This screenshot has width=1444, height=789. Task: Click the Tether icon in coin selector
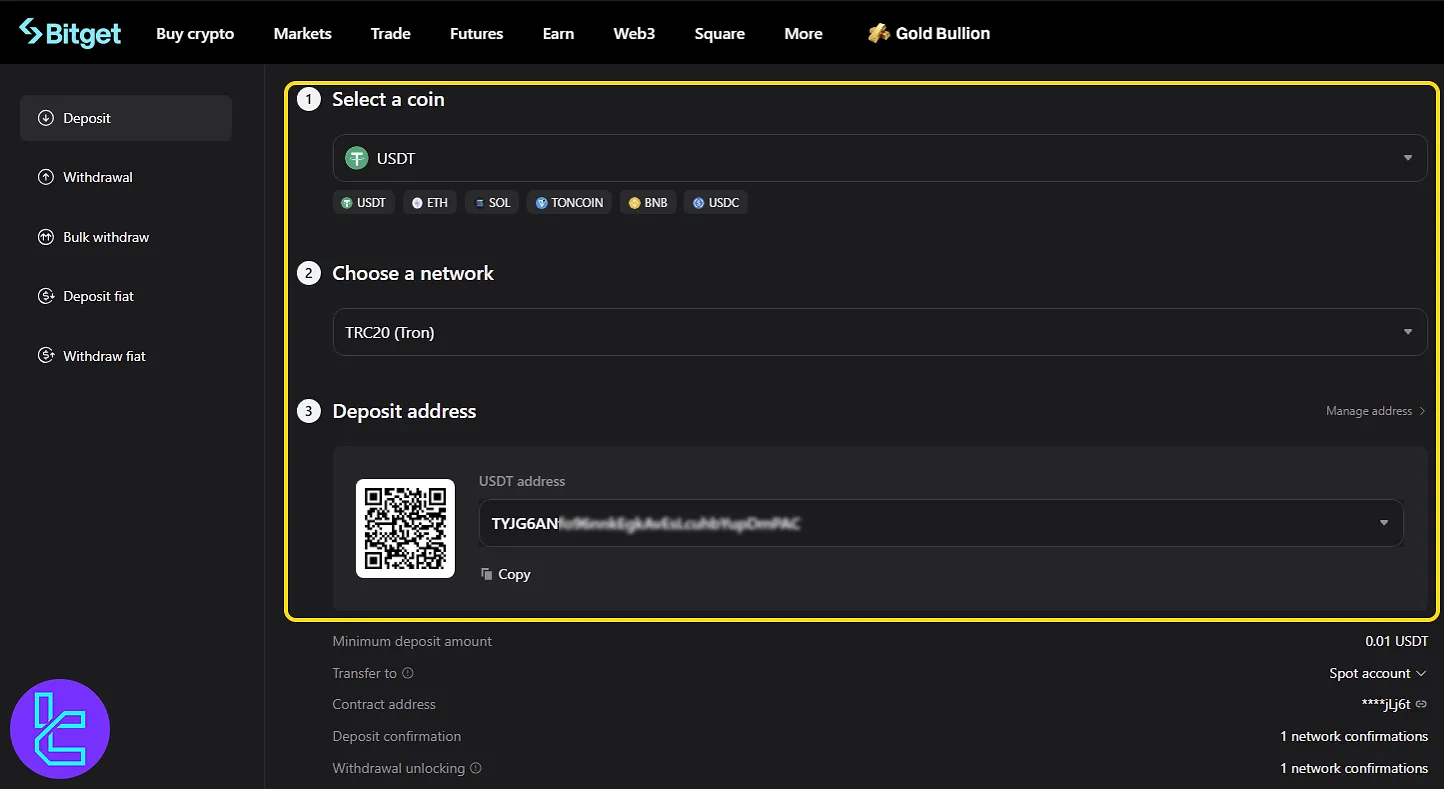pos(357,158)
